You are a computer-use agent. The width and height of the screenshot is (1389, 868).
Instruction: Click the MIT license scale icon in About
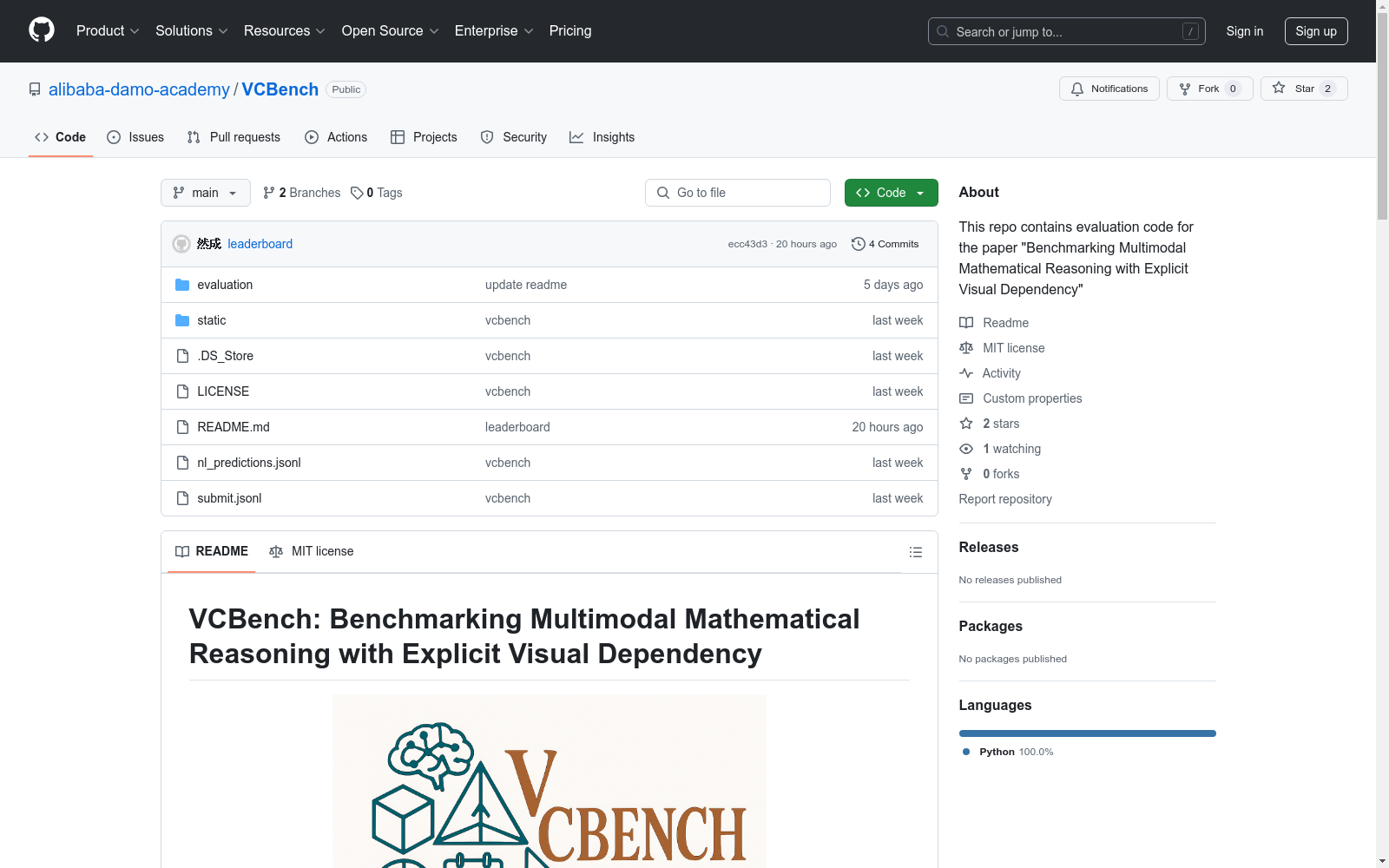pos(966,348)
